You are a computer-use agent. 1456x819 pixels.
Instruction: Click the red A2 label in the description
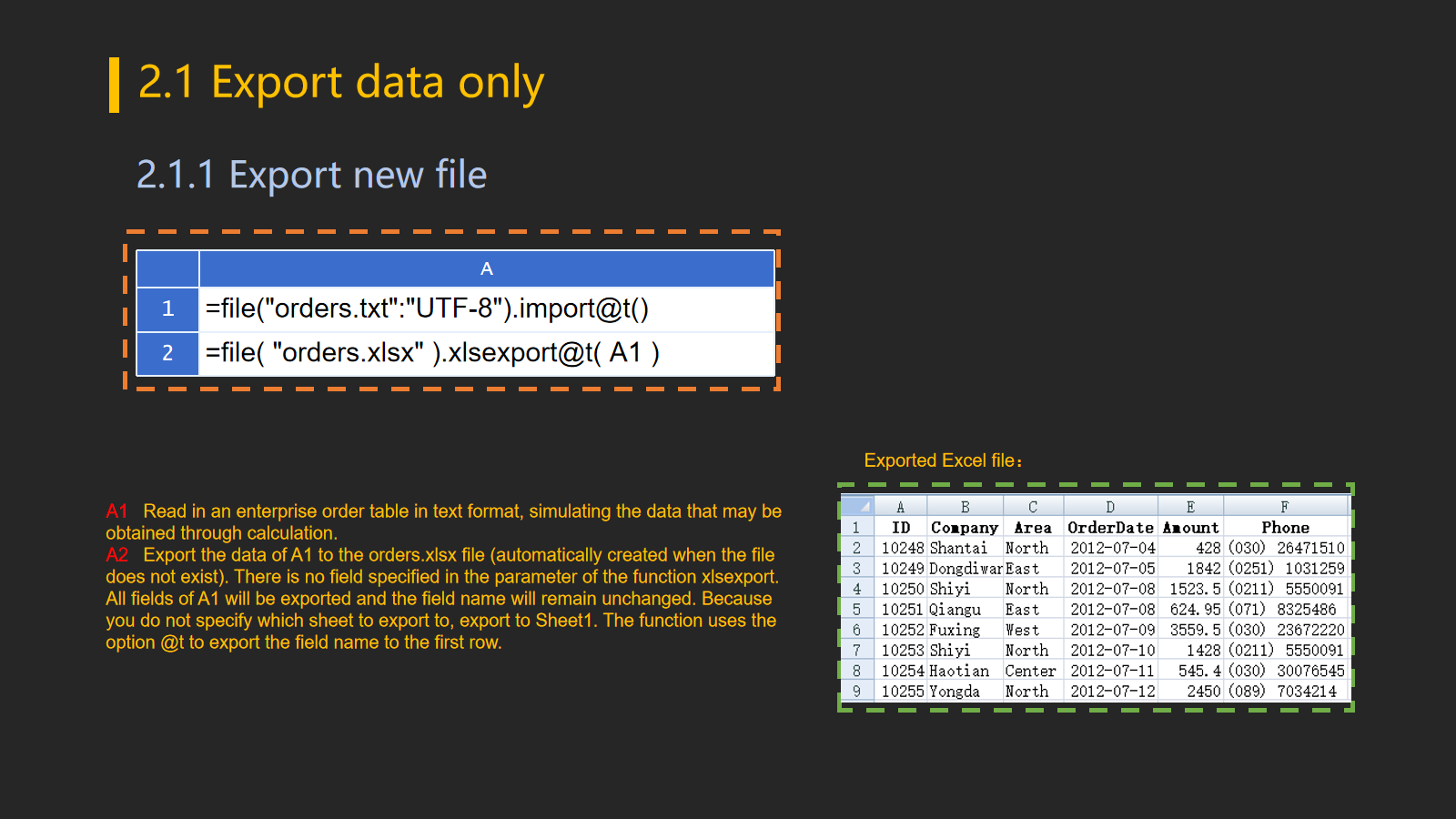point(117,555)
